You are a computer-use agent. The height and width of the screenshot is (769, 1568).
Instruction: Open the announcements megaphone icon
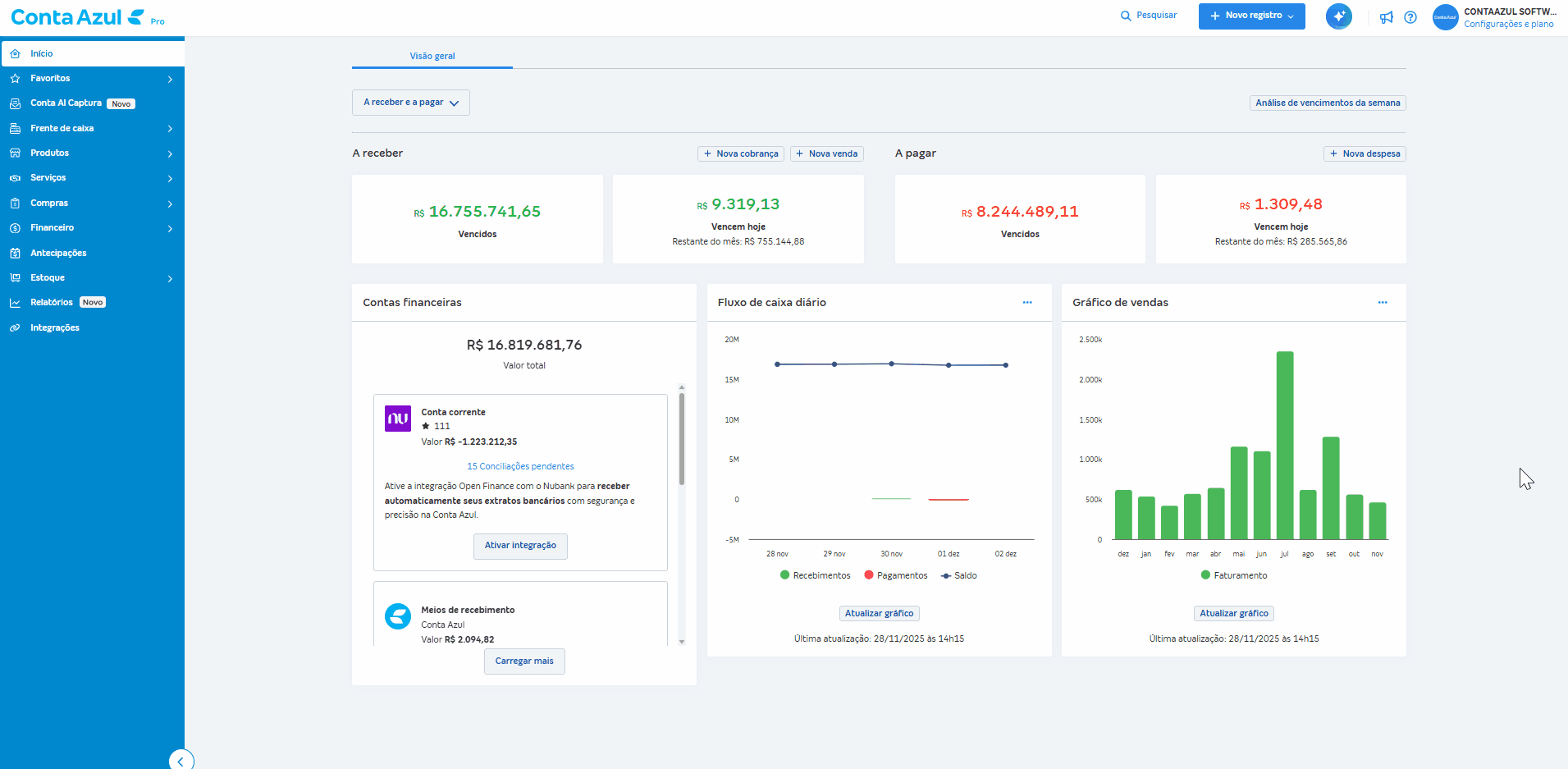[x=1386, y=17]
